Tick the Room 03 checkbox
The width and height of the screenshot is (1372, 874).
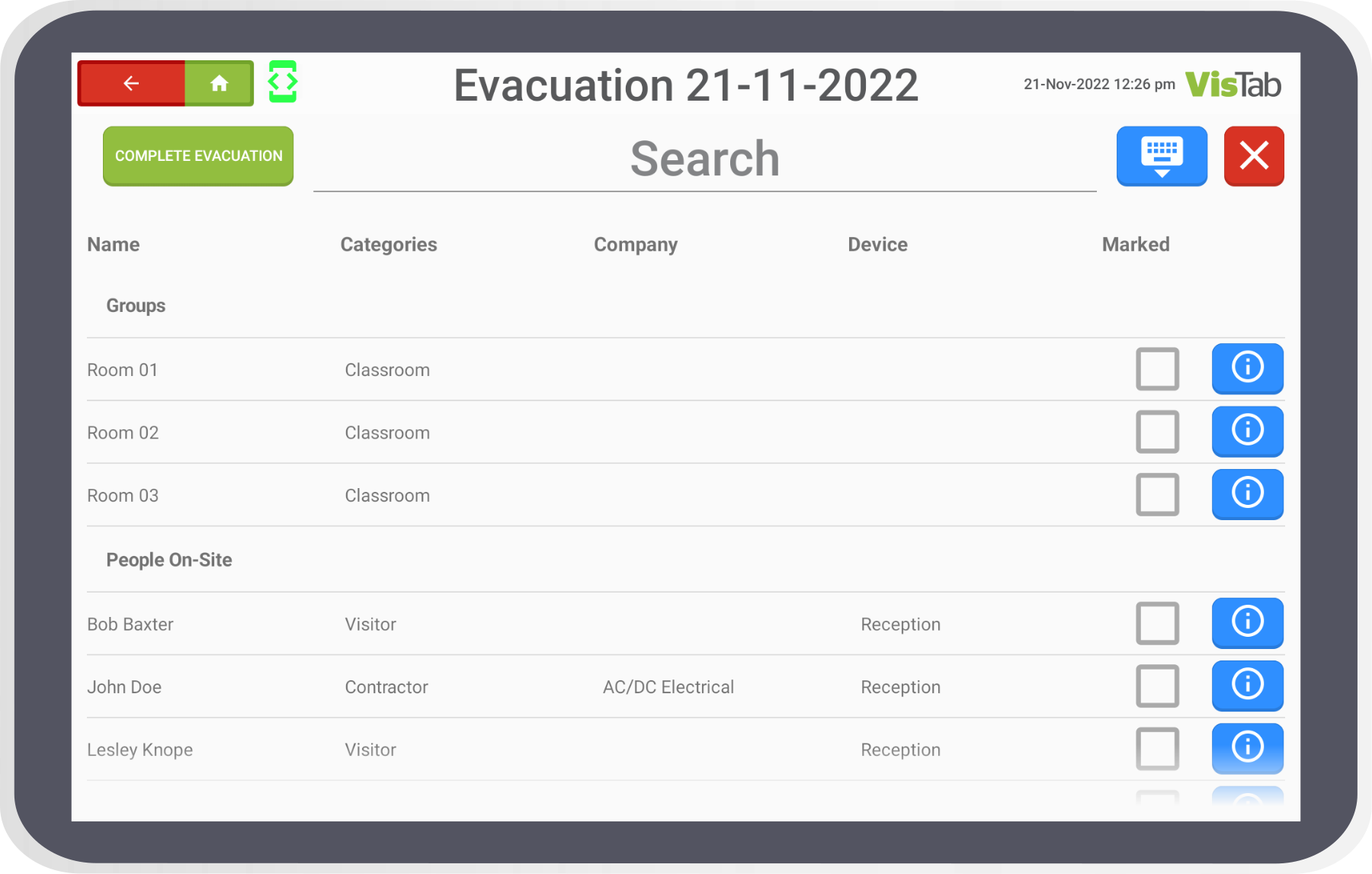click(1157, 494)
